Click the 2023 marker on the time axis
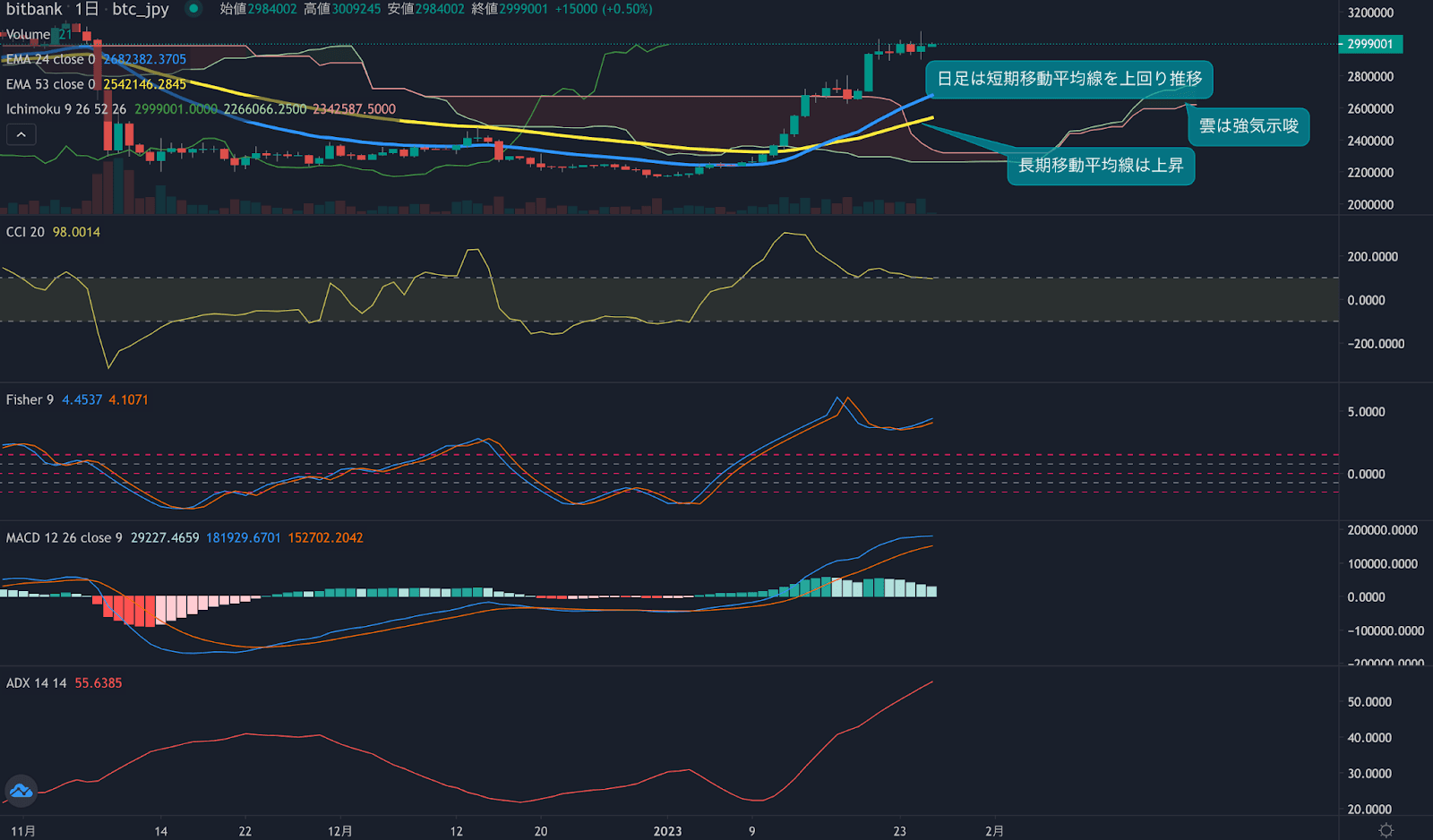The image size is (1433, 840). 667,831
